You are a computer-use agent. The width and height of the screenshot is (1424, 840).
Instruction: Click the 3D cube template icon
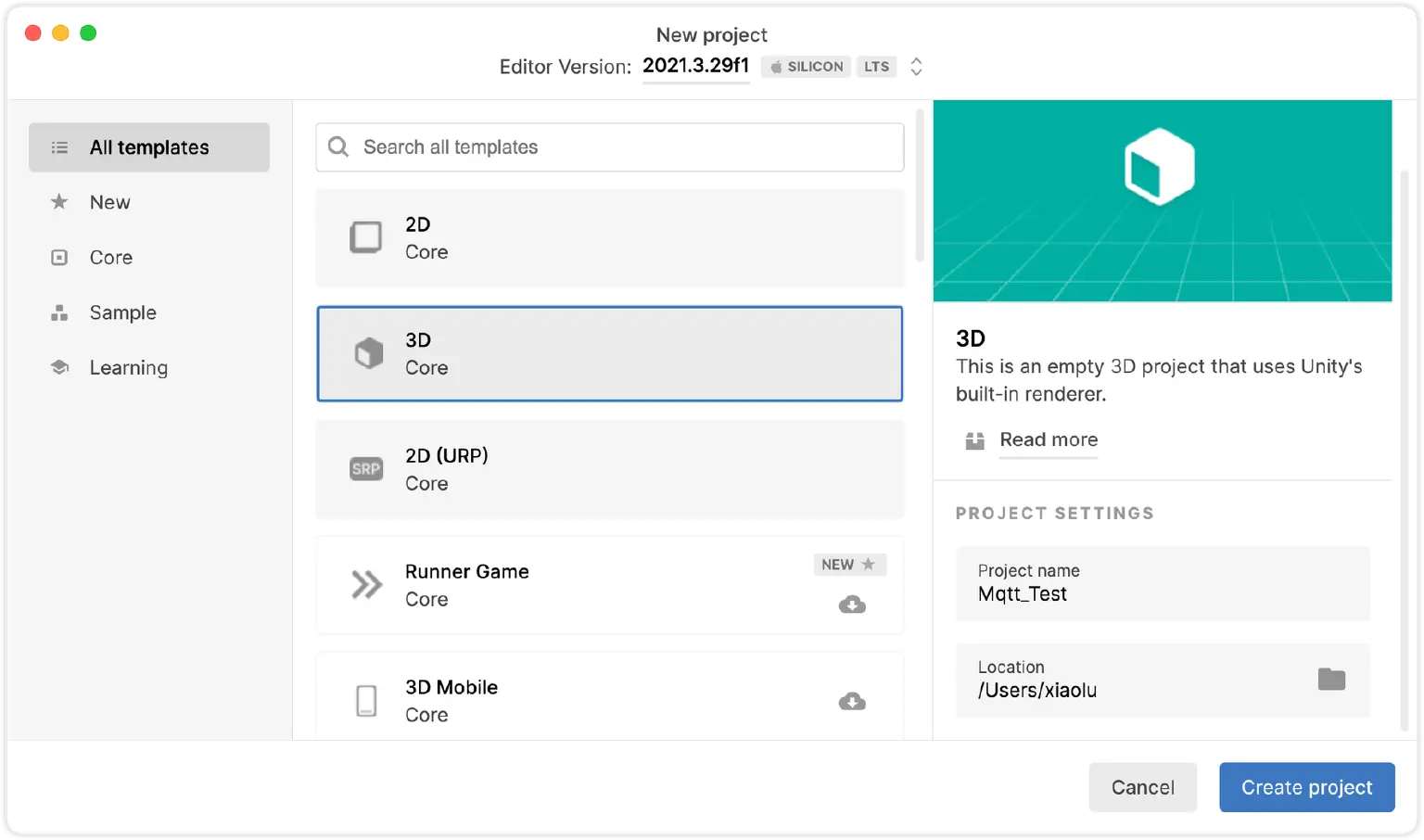point(368,353)
